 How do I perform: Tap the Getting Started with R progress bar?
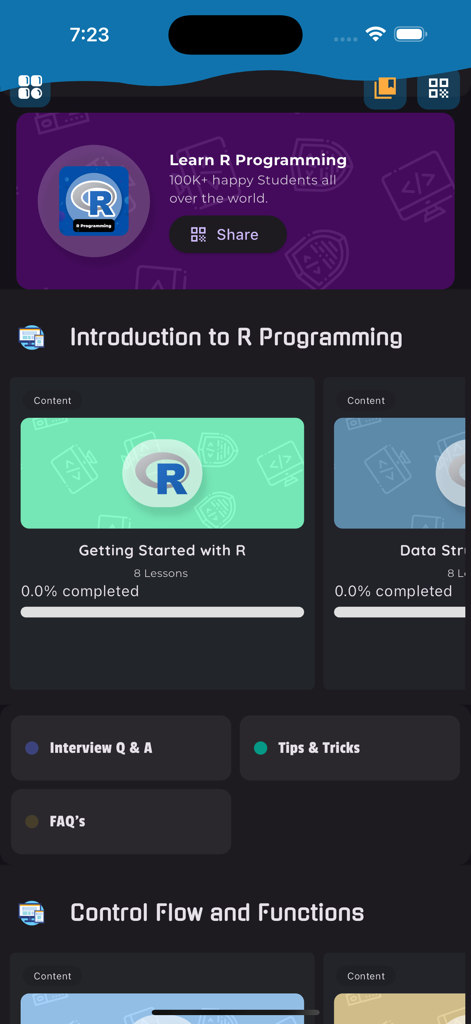point(162,612)
